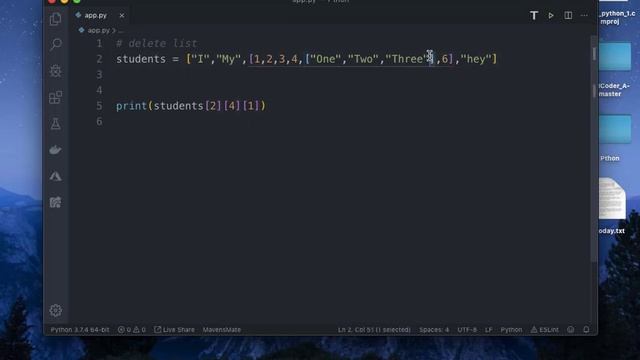640x360 pixels.
Task: Select language mode Python in status bar
Action: (x=511, y=329)
